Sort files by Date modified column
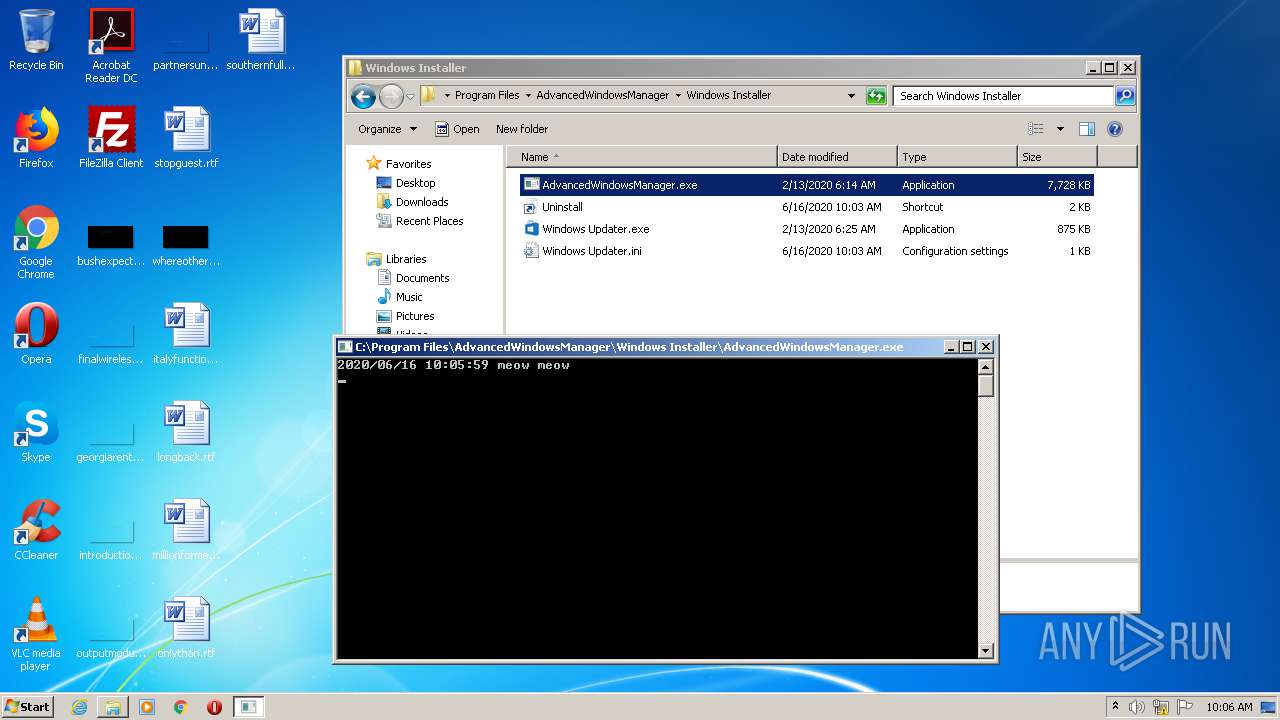The width and height of the screenshot is (1280, 720). (837, 157)
